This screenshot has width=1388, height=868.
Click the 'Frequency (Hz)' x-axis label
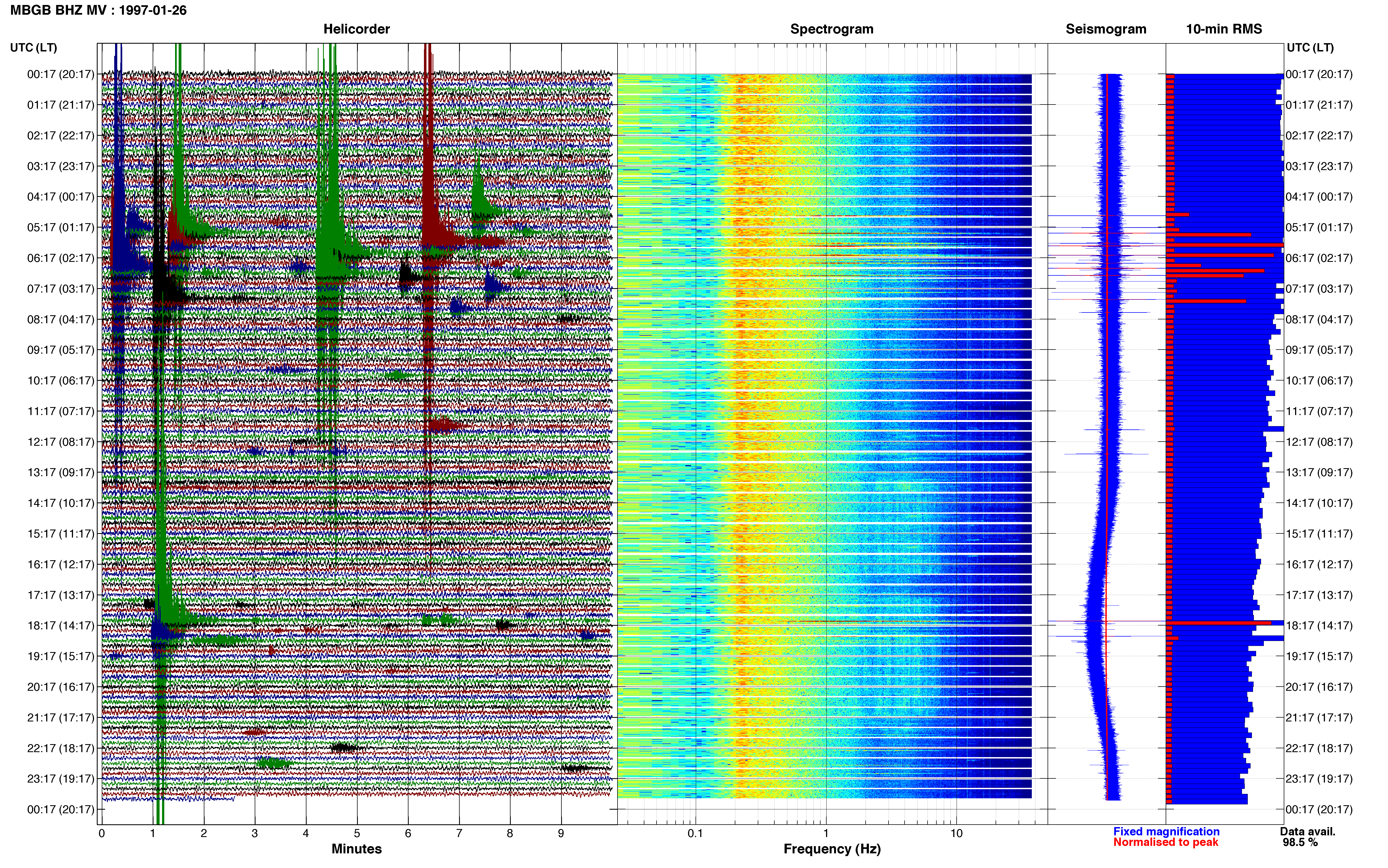(x=832, y=849)
